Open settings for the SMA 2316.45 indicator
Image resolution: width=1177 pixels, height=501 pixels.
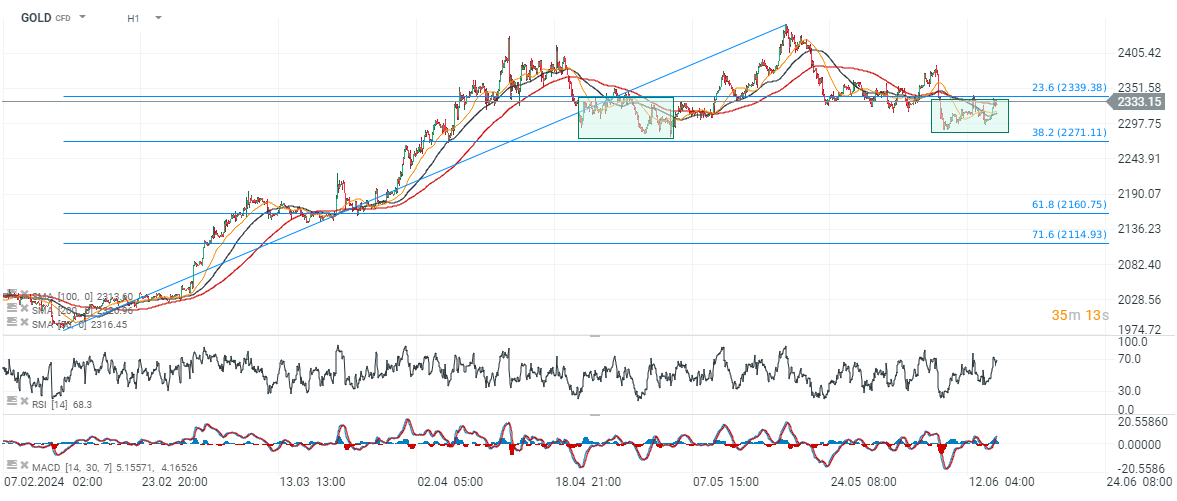[10, 321]
